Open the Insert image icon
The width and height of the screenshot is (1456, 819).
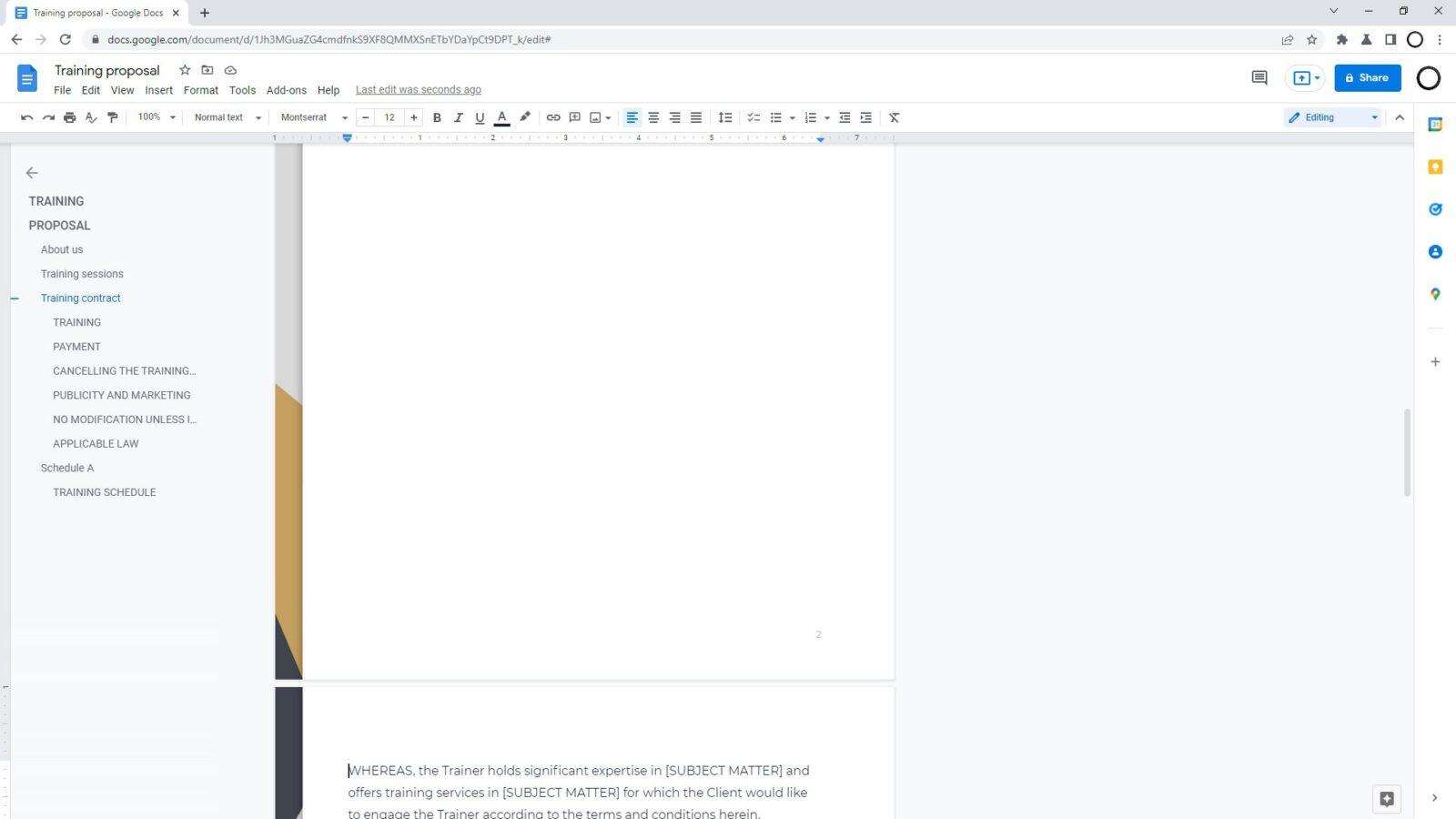click(x=595, y=116)
